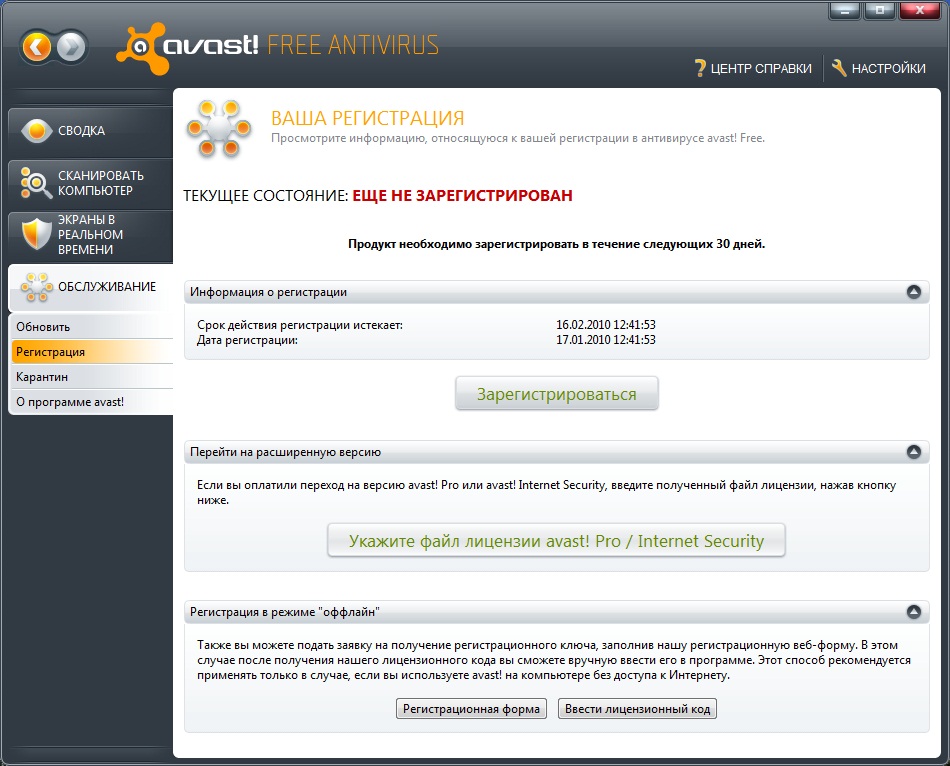Close the avast! window
This screenshot has width=950, height=766.
tap(919, 10)
